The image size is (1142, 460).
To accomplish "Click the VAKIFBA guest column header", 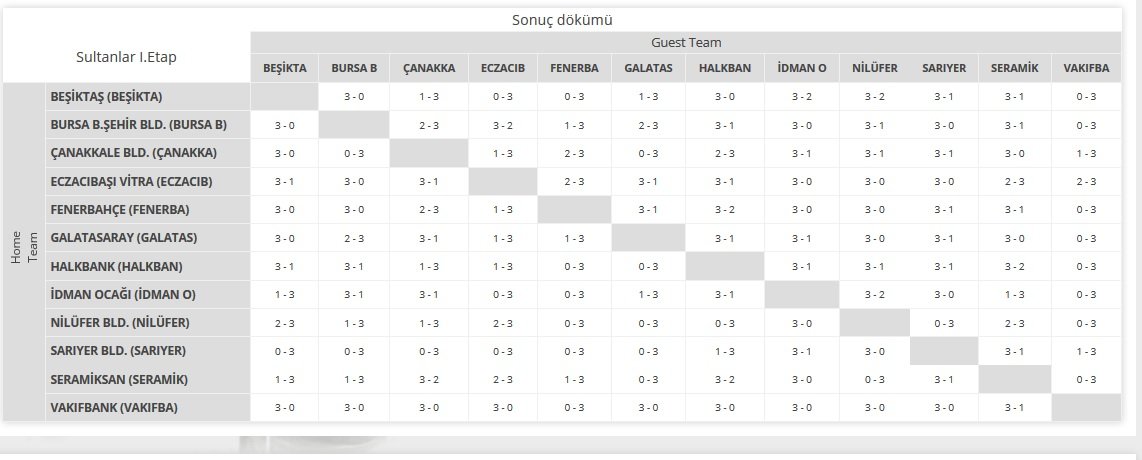I will pyautogui.click(x=1087, y=69).
